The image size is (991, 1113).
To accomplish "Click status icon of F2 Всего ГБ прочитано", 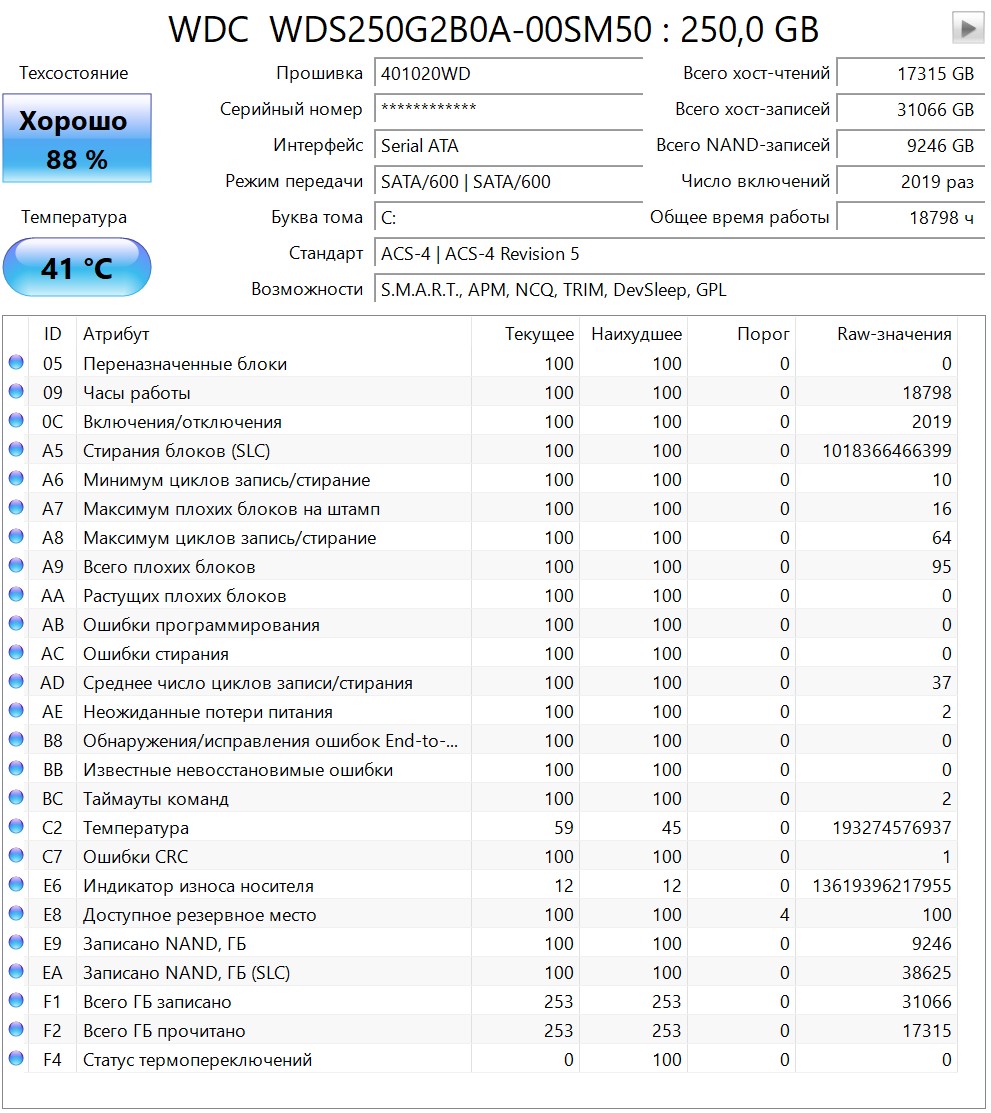I will (16, 1030).
